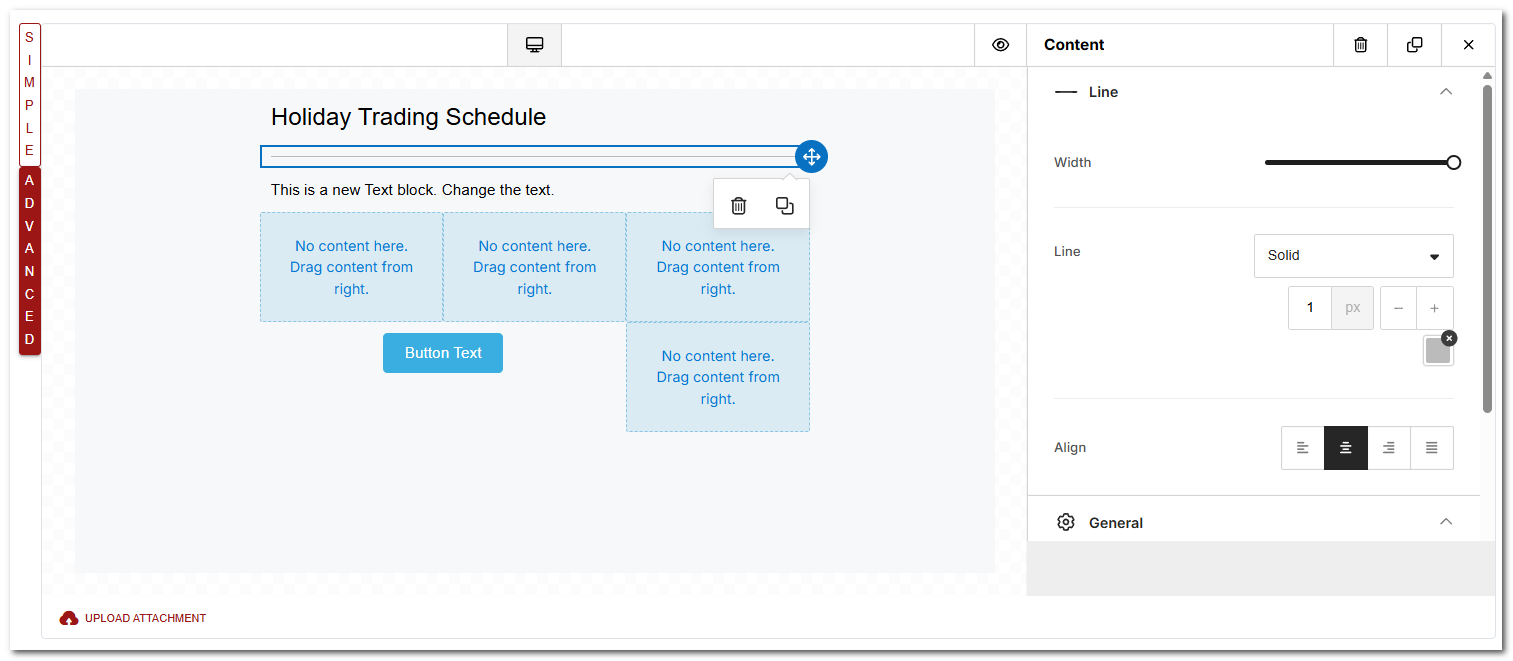Click the Button Text button

[x=443, y=353]
